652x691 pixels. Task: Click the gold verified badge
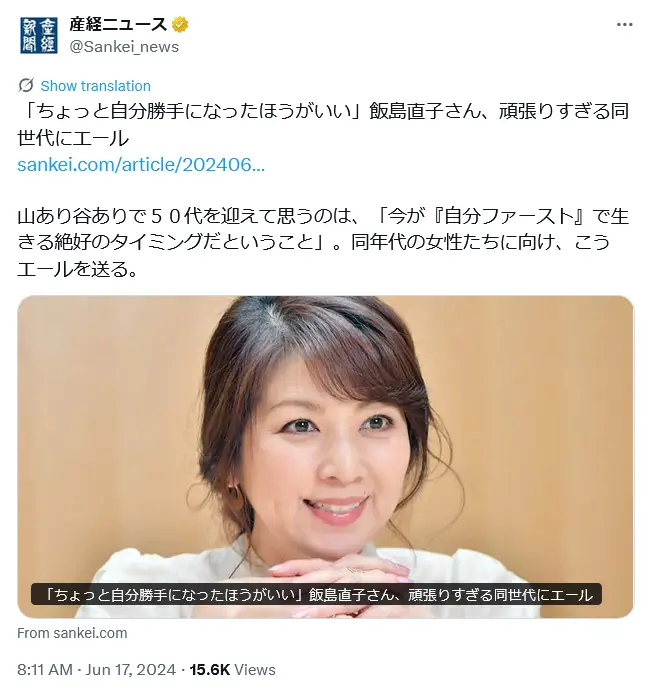click(180, 25)
